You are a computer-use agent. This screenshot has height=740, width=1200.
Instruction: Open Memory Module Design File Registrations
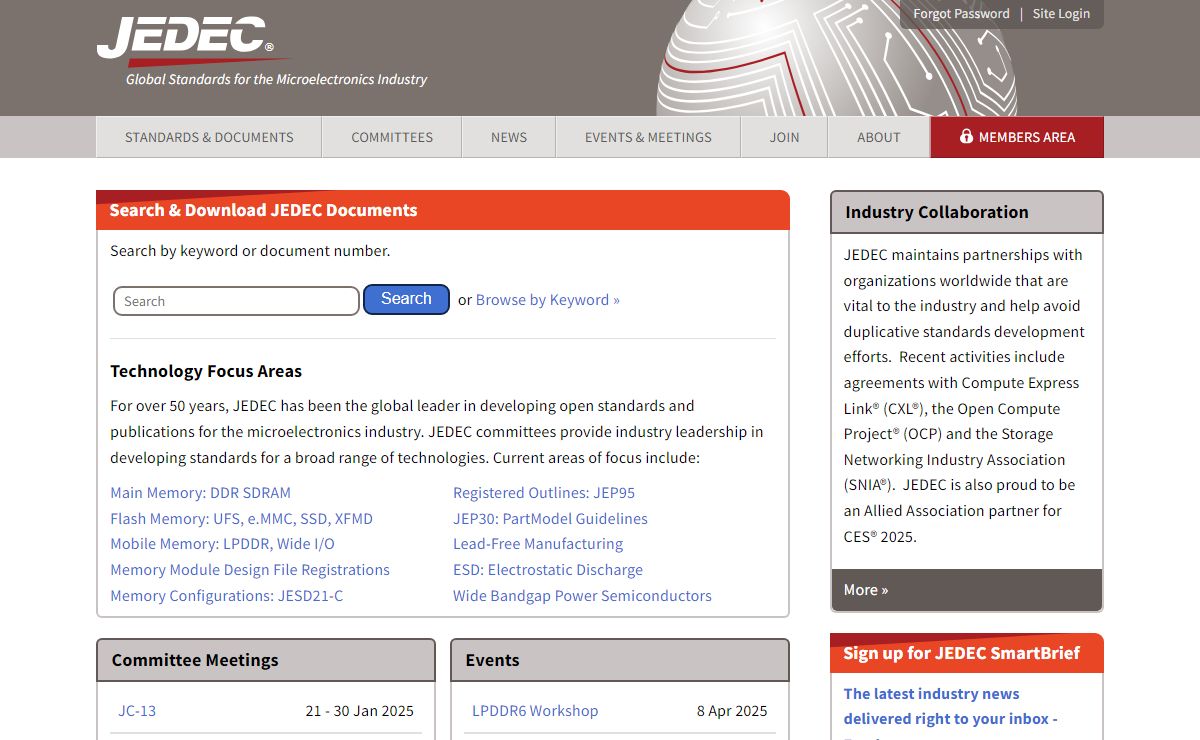[250, 570]
